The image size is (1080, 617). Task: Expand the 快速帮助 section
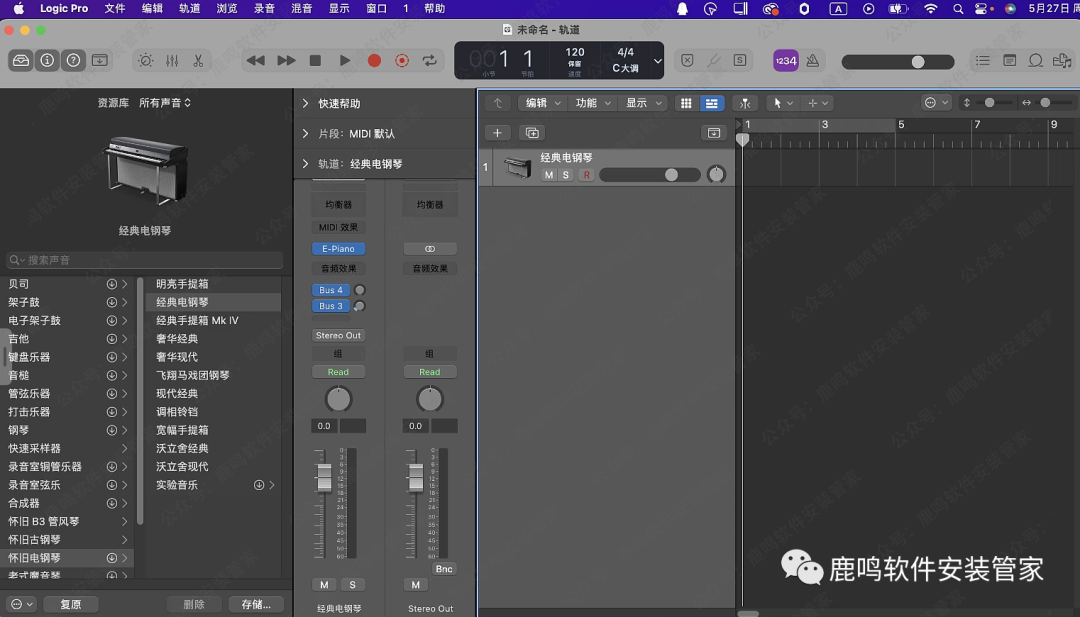tap(306, 104)
